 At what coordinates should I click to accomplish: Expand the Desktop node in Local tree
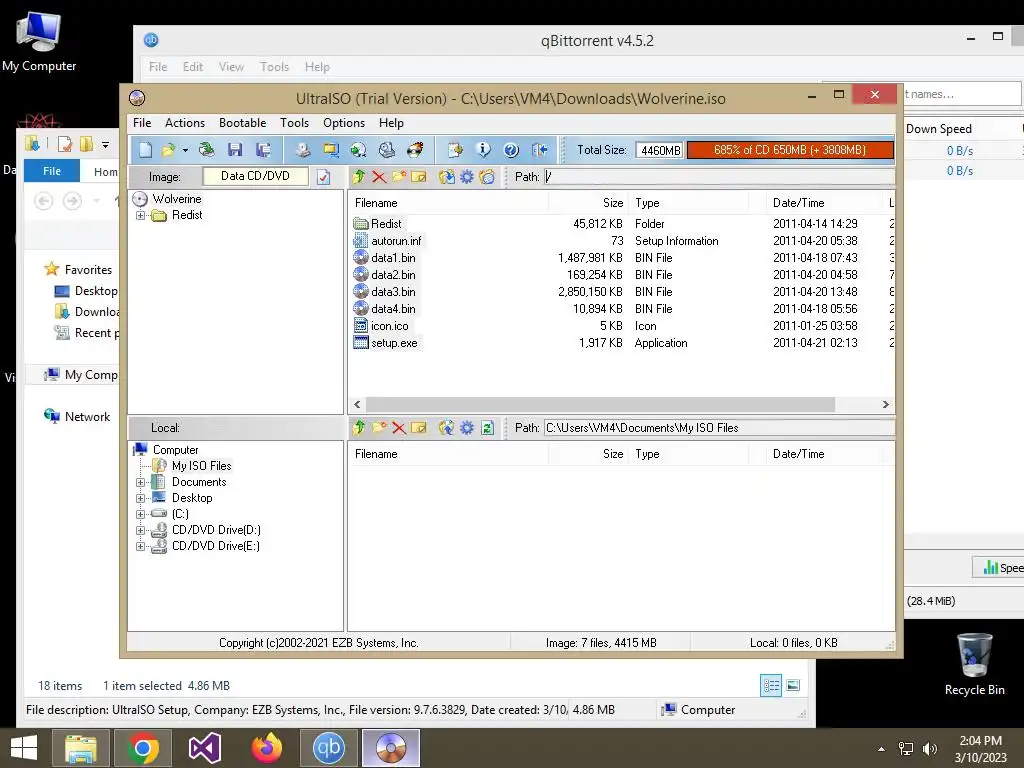tap(140, 498)
